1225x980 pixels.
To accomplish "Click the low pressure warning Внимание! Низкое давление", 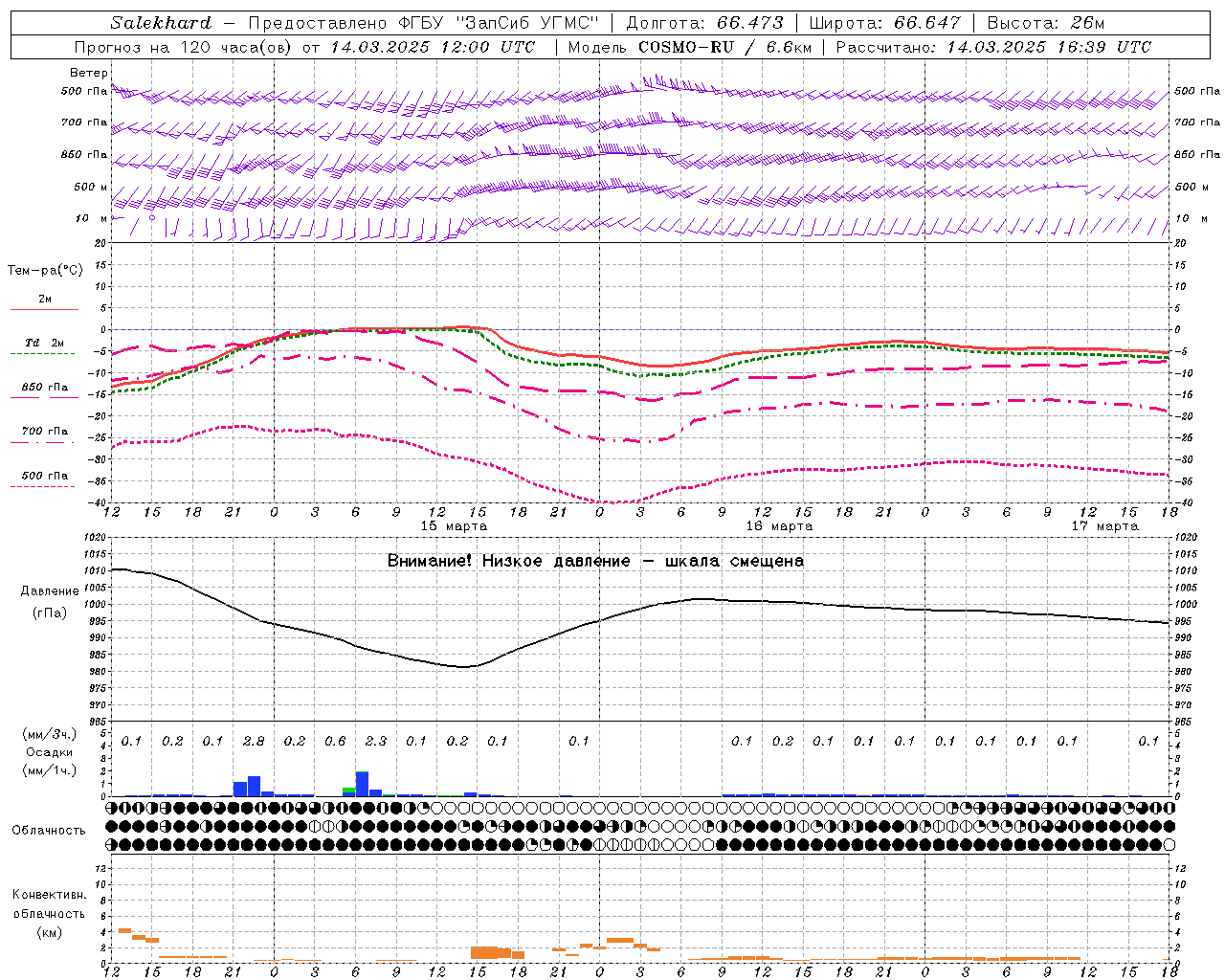I will [x=508, y=561].
